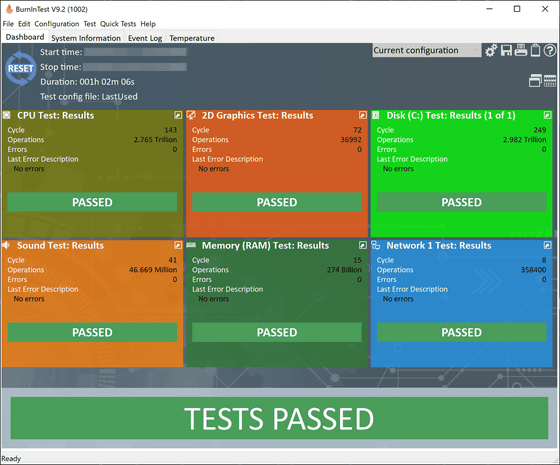Click Test config file: LastUsed text

(x=89, y=96)
